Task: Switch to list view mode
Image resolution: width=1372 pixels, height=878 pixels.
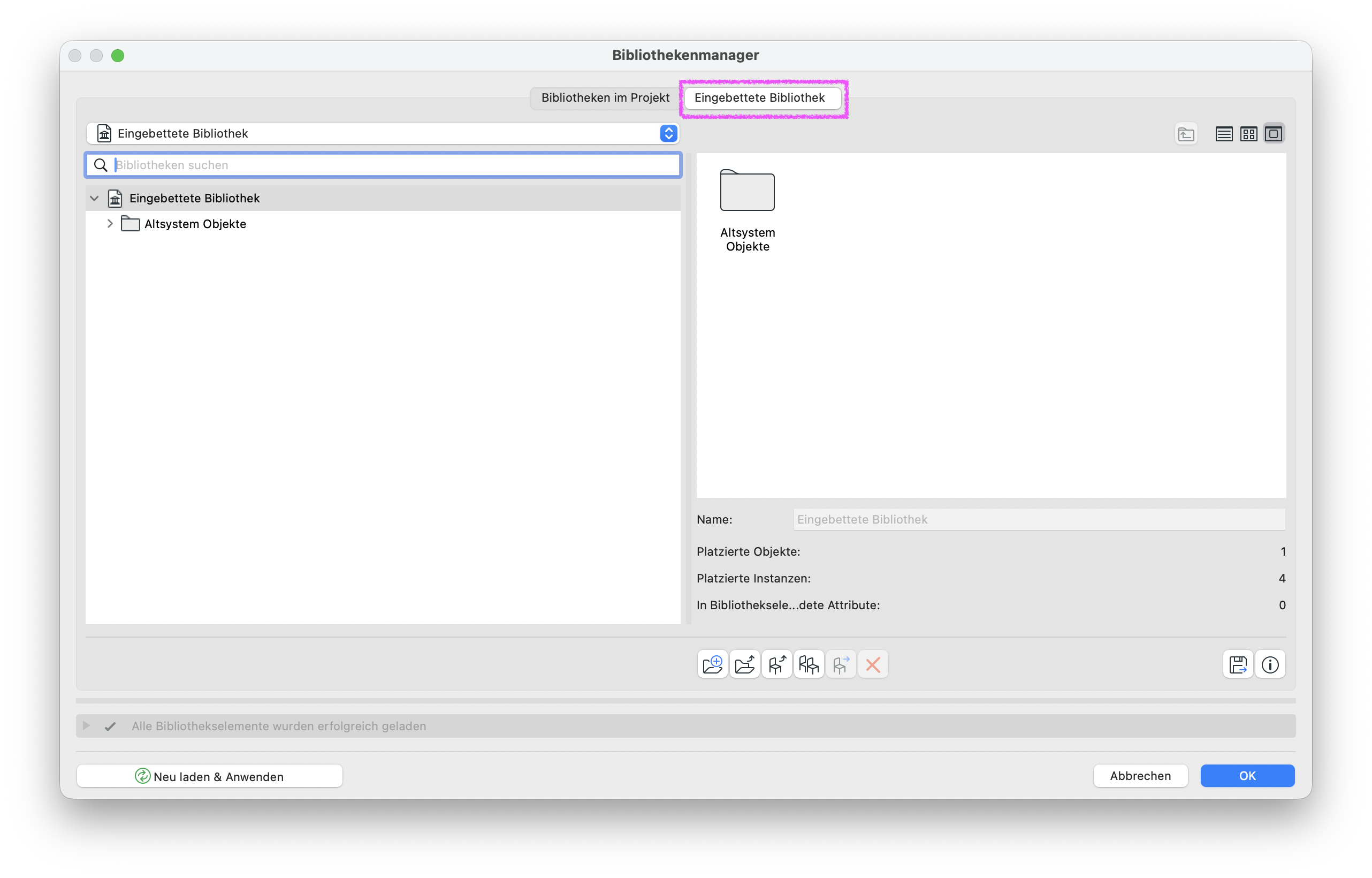Action: (x=1223, y=134)
